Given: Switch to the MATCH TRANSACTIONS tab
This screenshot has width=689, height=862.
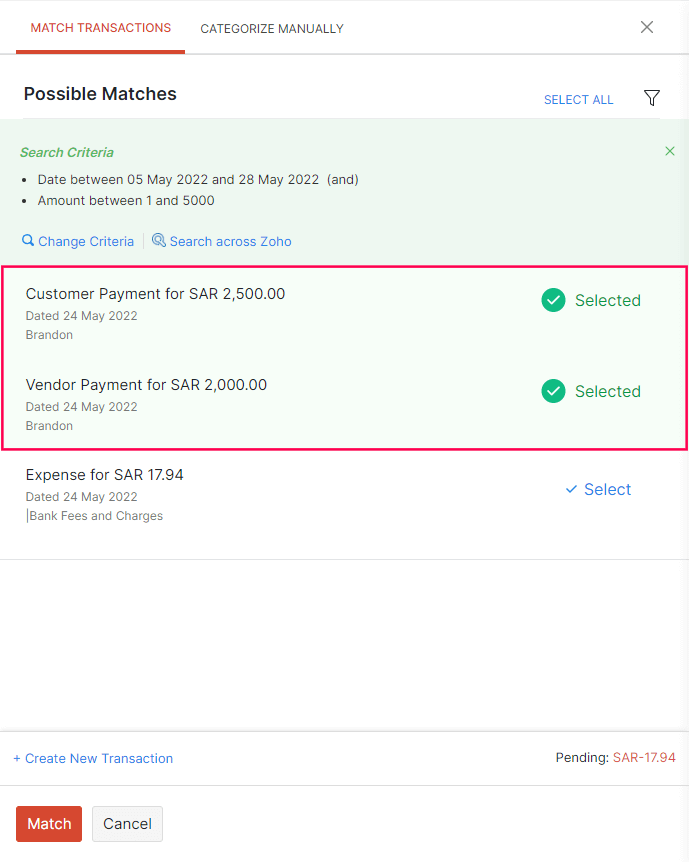Looking at the screenshot, I should click(x=100, y=28).
